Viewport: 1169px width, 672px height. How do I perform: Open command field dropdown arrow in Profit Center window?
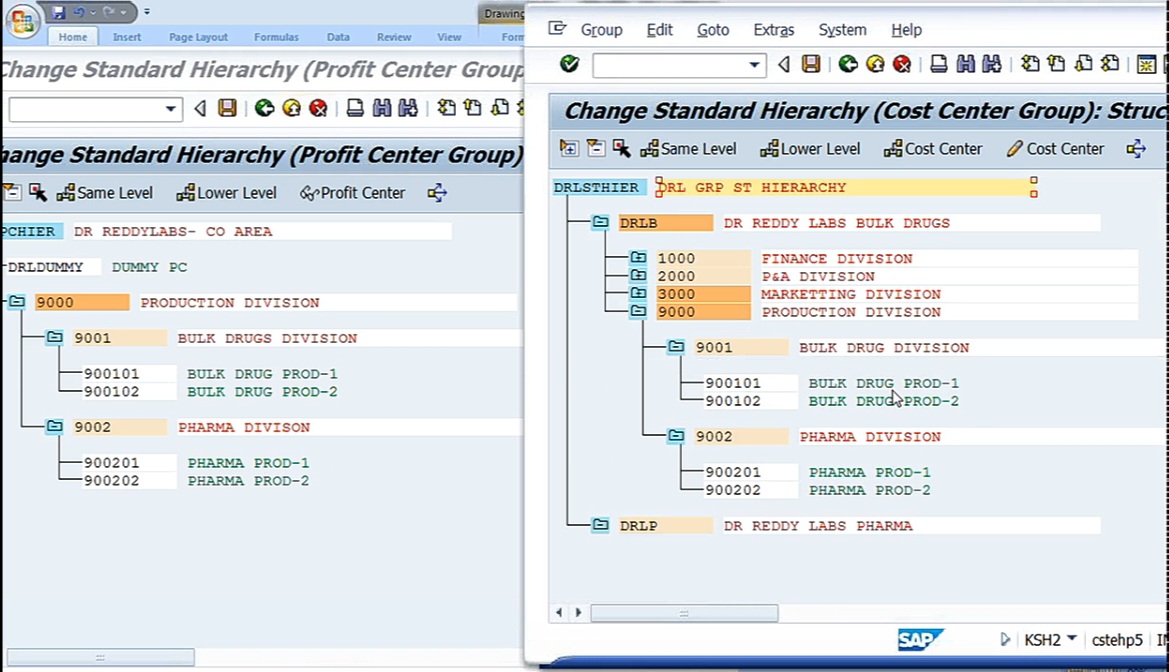click(171, 110)
